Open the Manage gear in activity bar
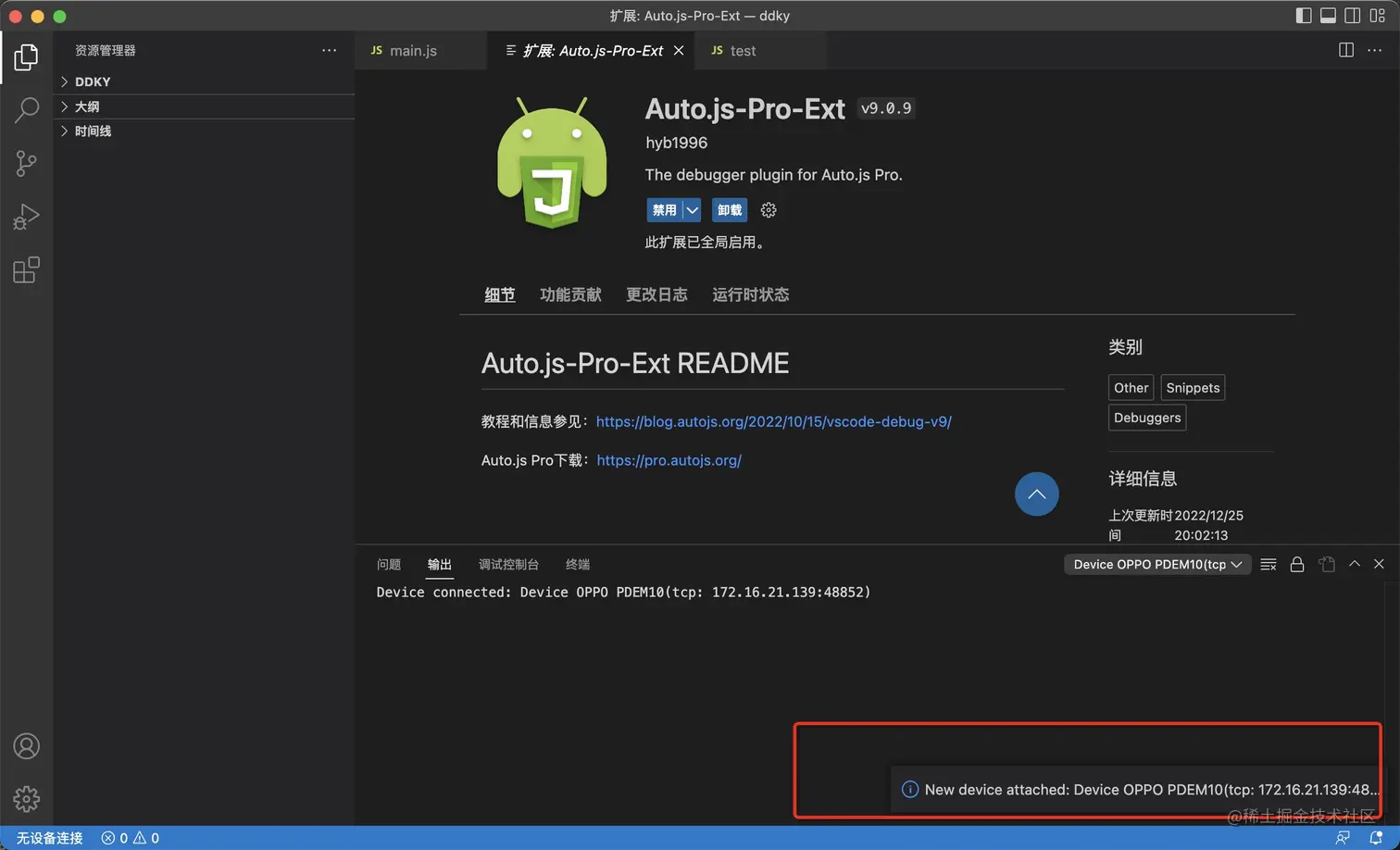Image resolution: width=1400 pixels, height=850 pixels. tap(26, 799)
